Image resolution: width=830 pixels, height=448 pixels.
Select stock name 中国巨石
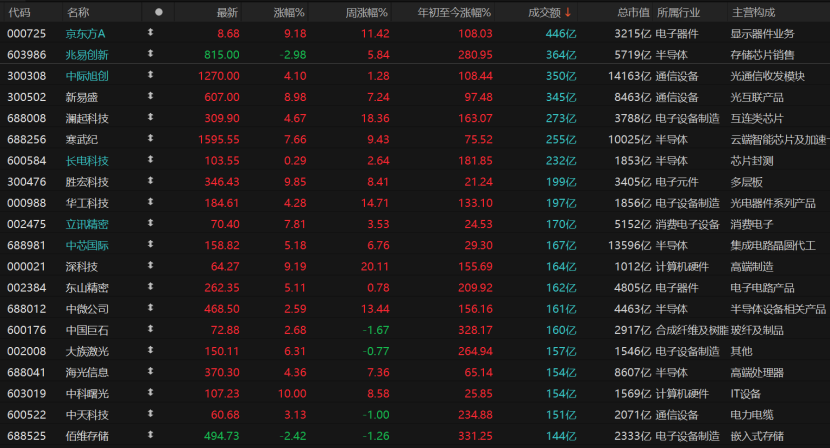click(x=87, y=330)
